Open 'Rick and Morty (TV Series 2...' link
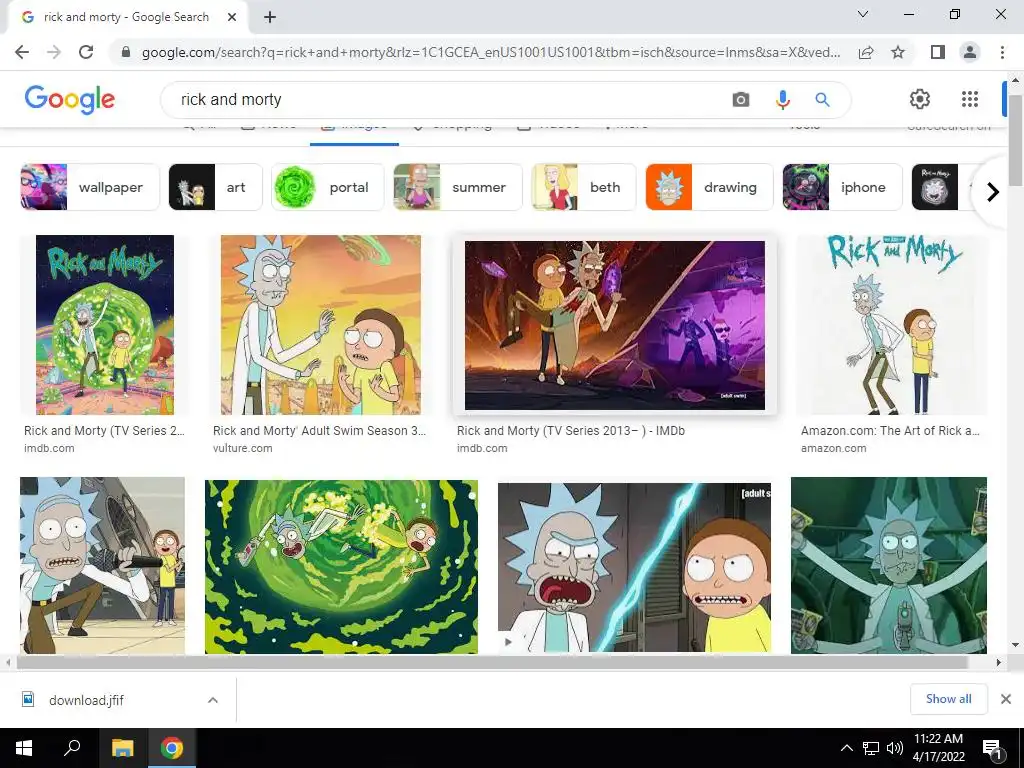 pos(104,431)
